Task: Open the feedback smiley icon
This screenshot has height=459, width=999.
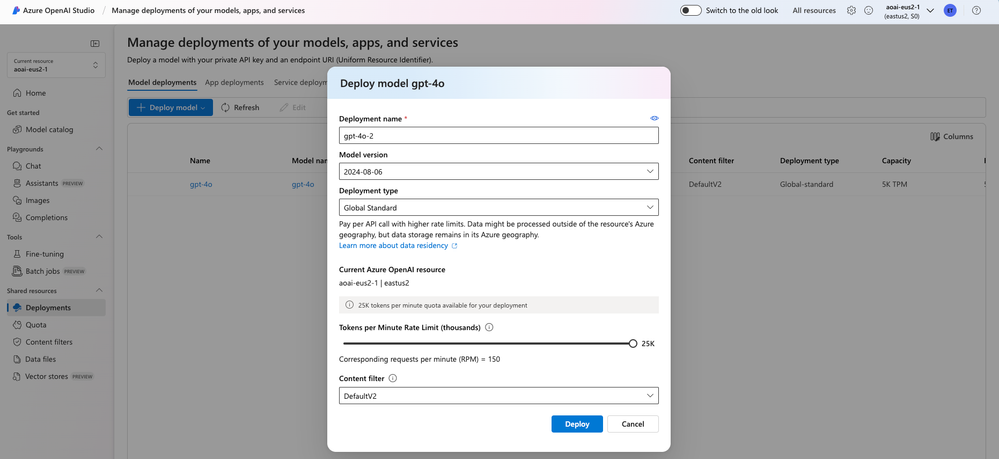Action: [868, 11]
